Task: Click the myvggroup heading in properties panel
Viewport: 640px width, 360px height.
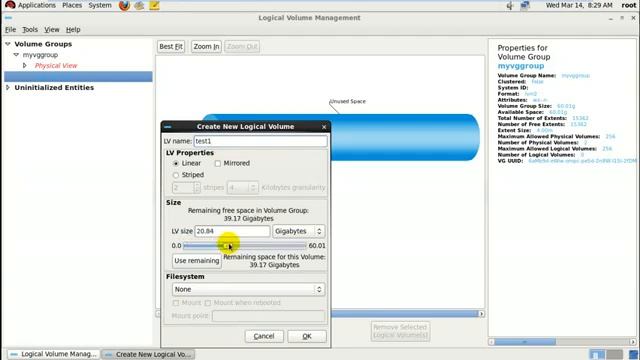Action: (x=520, y=66)
